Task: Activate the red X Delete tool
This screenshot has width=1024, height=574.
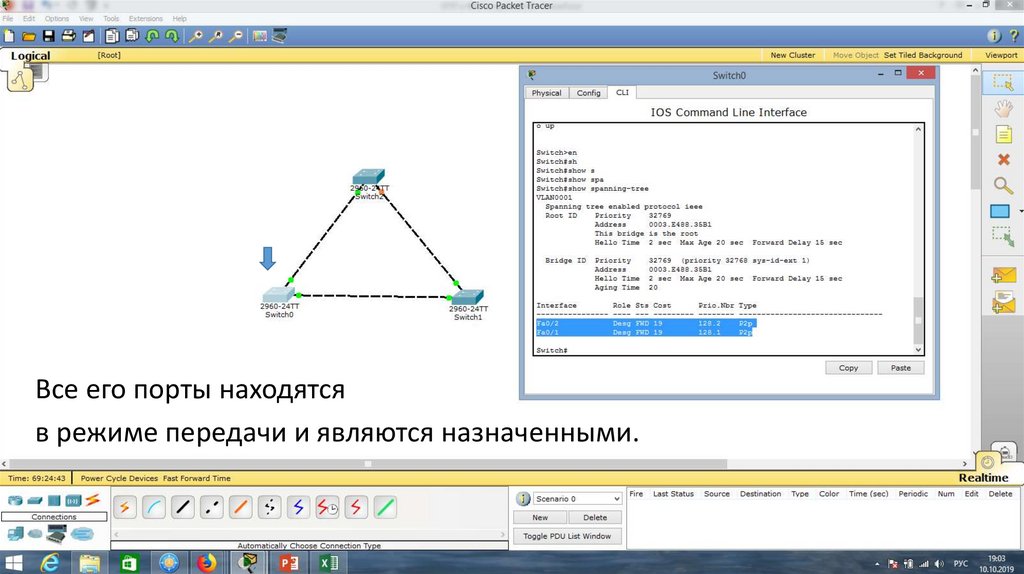Action: click(1004, 159)
